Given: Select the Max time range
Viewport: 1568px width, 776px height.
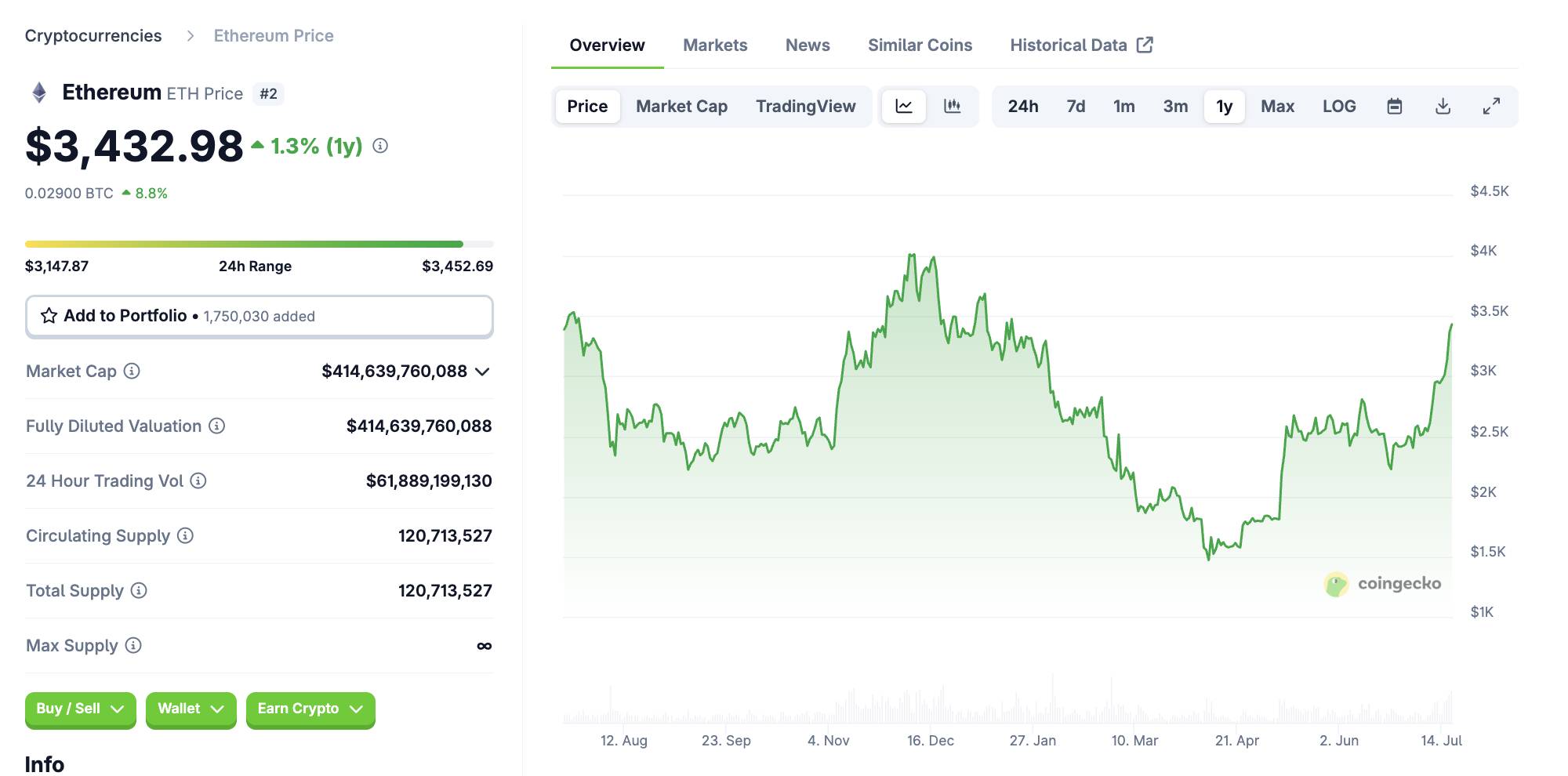Looking at the screenshot, I should (x=1278, y=107).
